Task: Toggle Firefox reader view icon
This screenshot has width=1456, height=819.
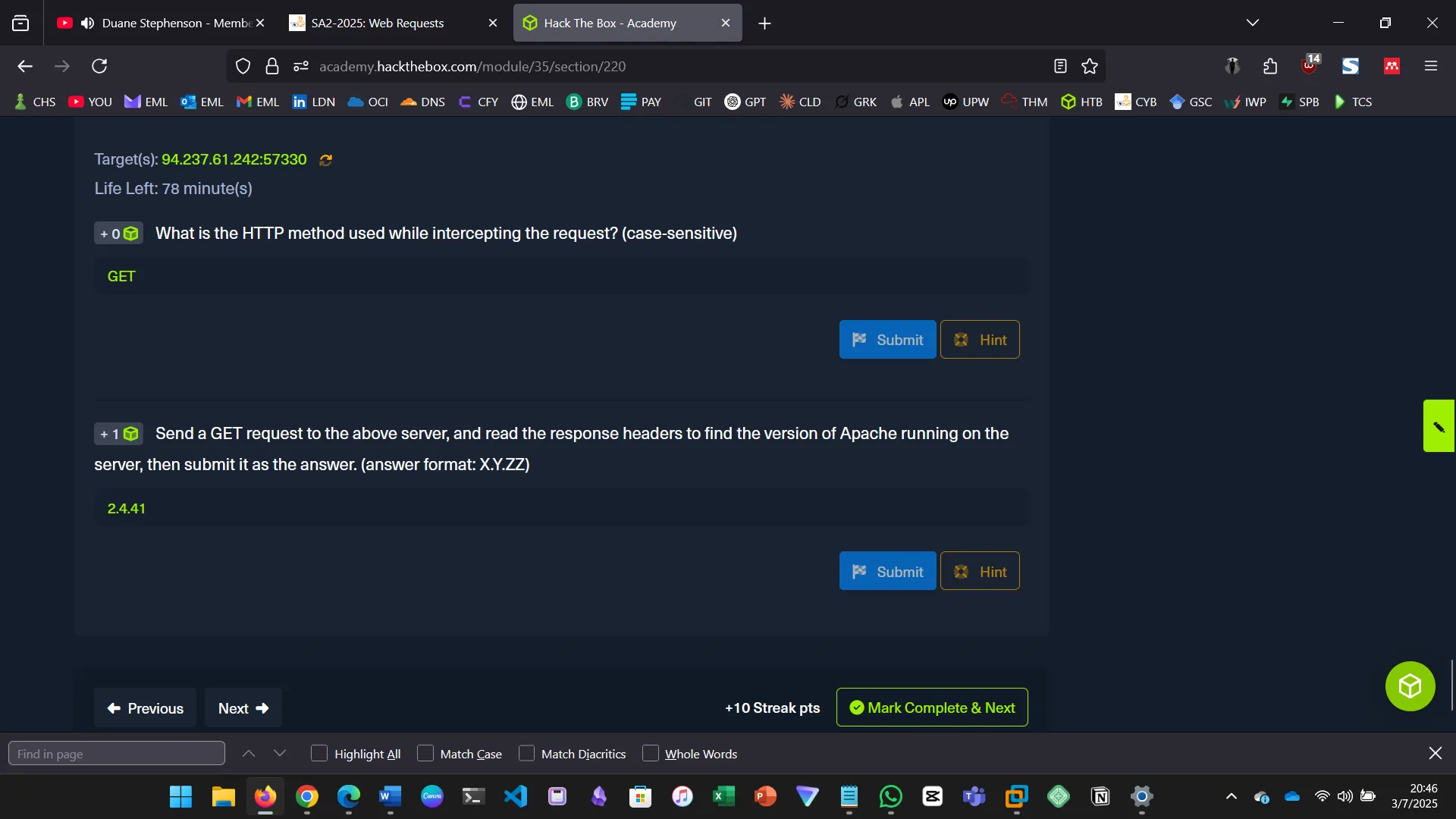Action: [x=1060, y=67]
